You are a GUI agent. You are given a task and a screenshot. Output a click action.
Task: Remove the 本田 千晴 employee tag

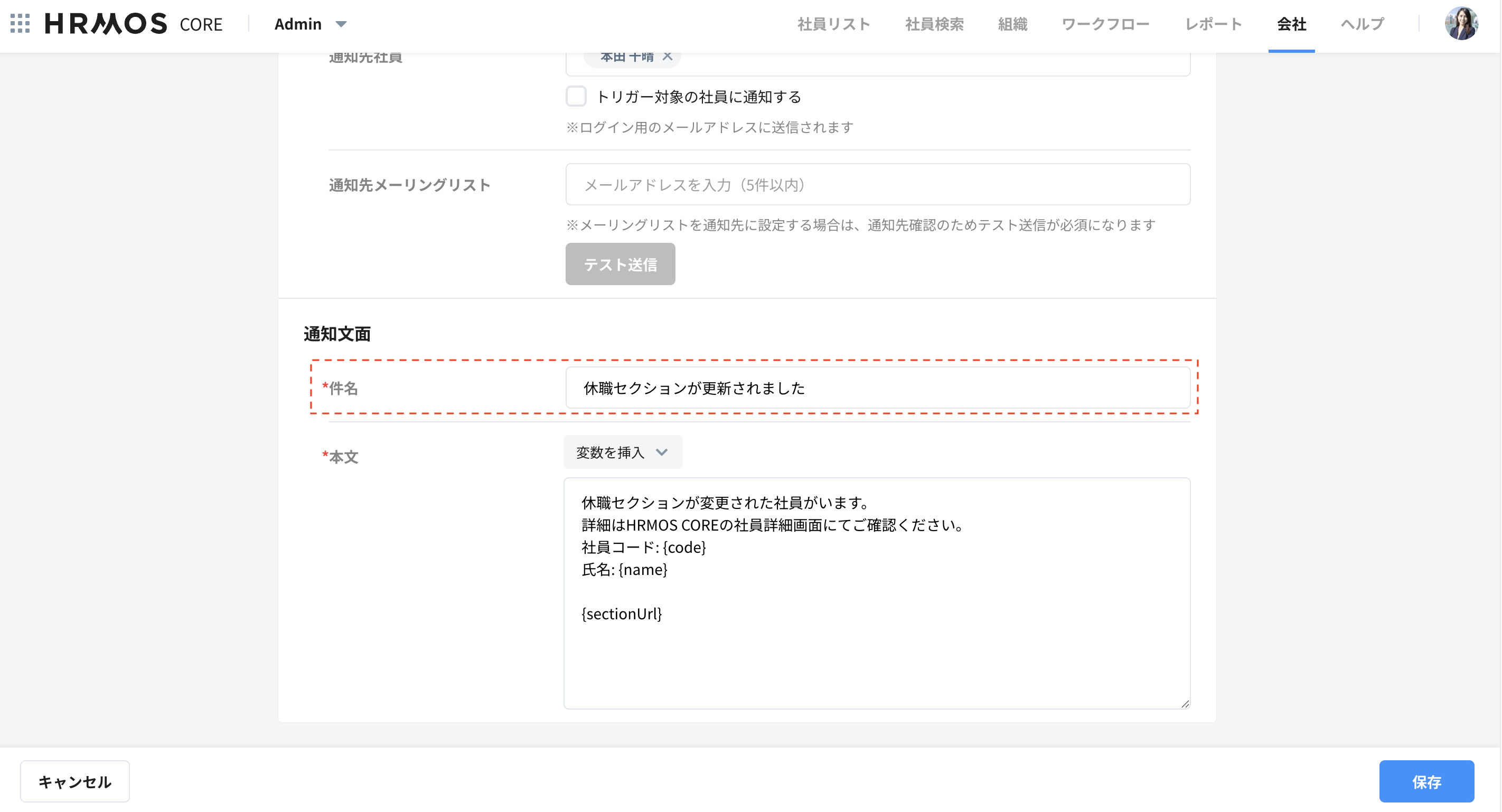point(668,56)
